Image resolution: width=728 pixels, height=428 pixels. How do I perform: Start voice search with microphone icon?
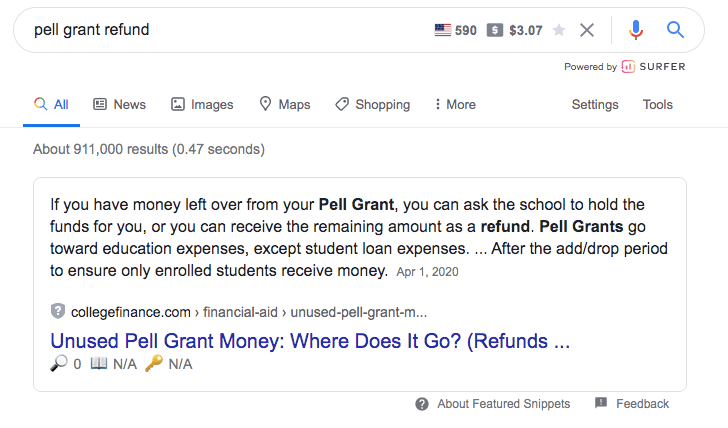[636, 30]
